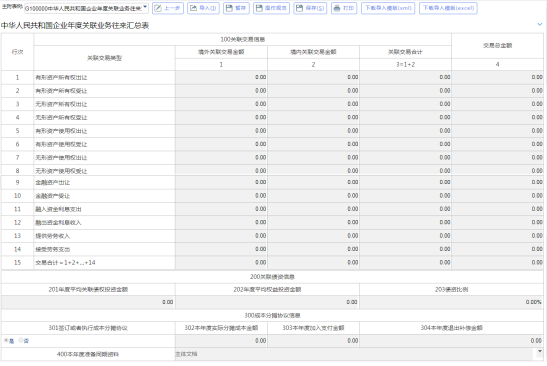Click 关联交易合计 cell for row 4
Image resolution: width=547 pixels, height=366 pixels.
point(405,118)
